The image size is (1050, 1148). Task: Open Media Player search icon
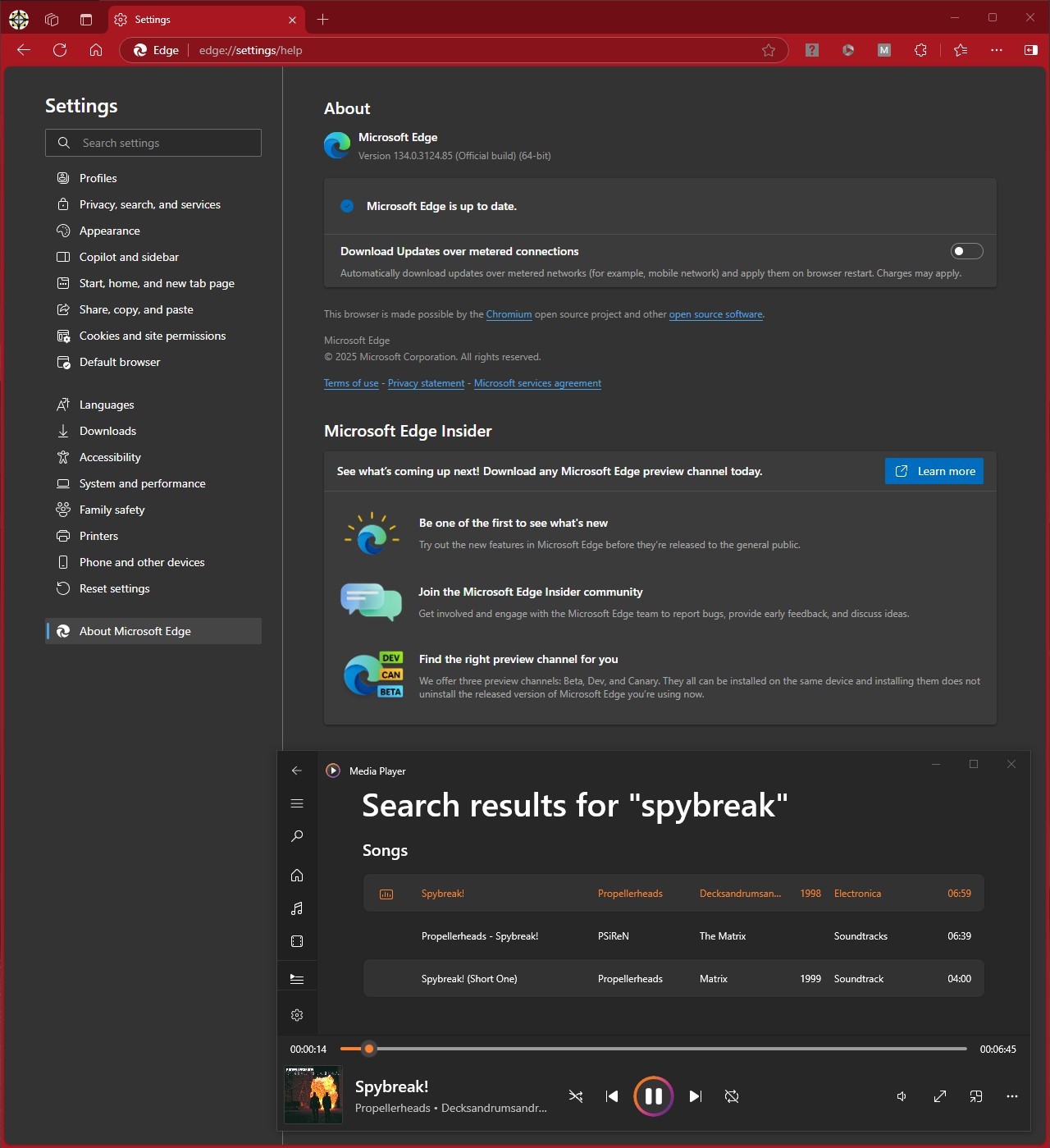pyautogui.click(x=297, y=836)
